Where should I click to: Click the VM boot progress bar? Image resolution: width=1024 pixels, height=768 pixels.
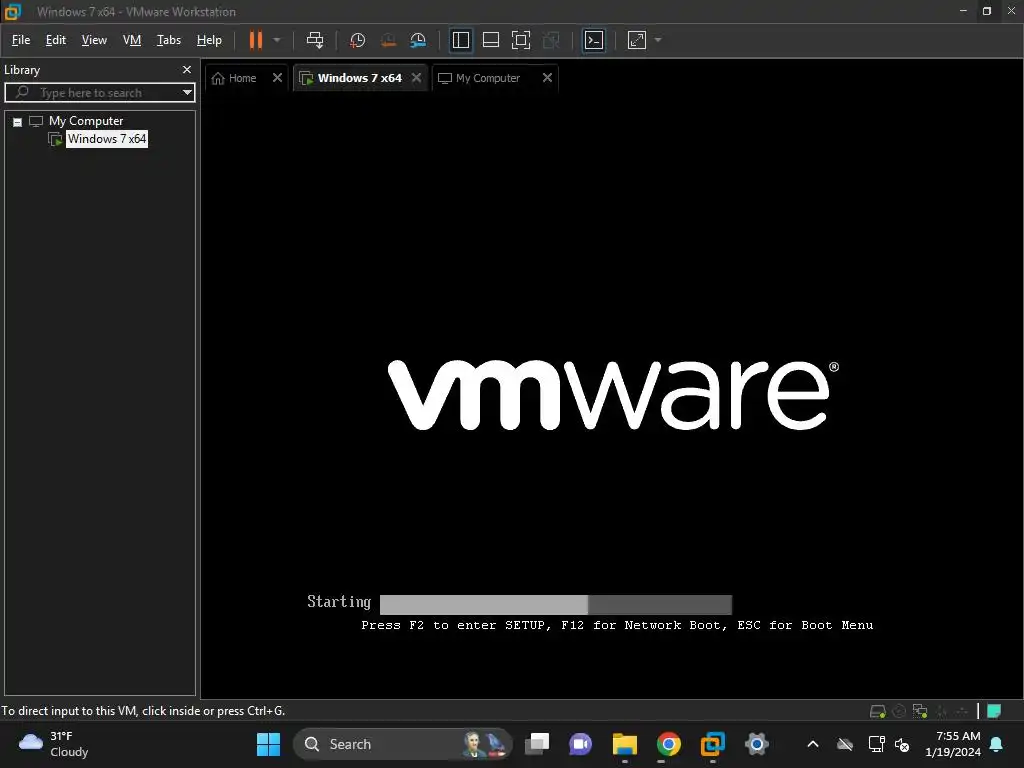(x=556, y=604)
